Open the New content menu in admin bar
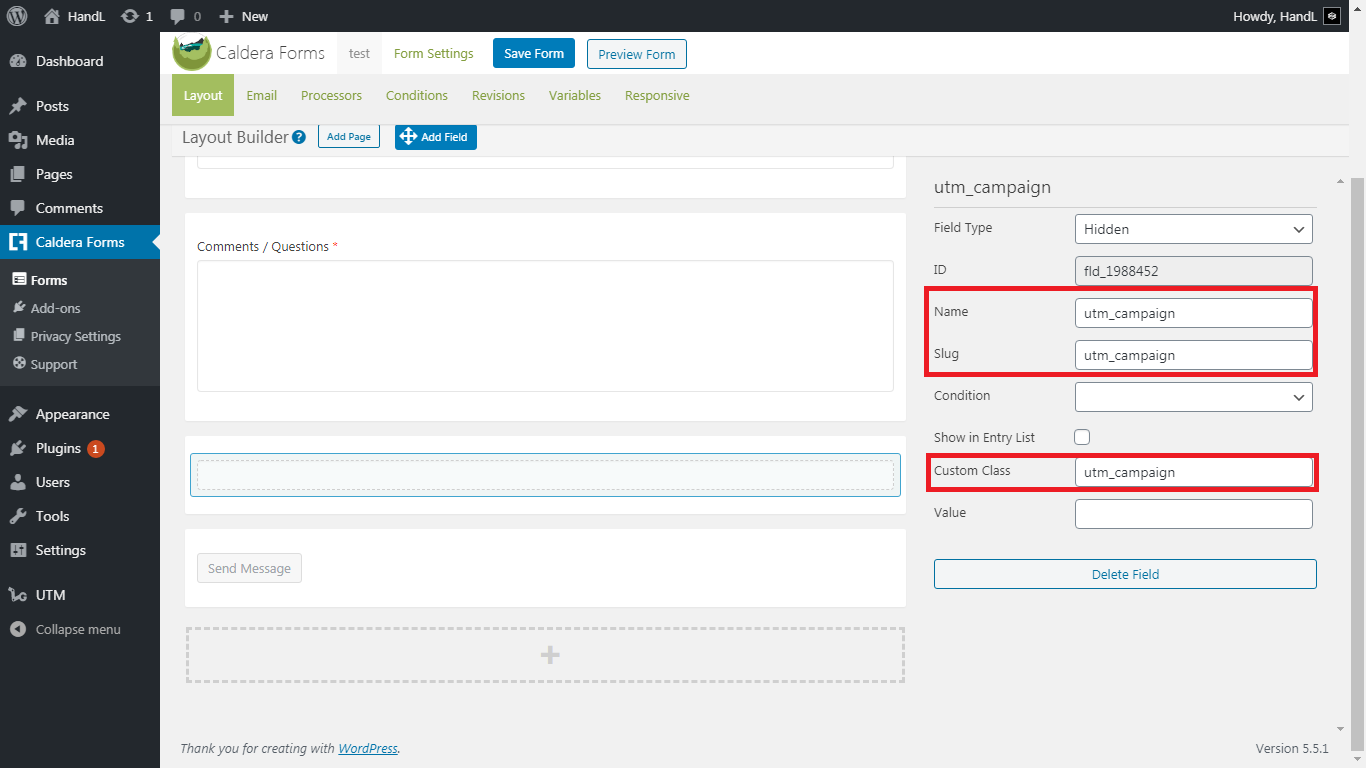The width and height of the screenshot is (1366, 768). coord(243,16)
